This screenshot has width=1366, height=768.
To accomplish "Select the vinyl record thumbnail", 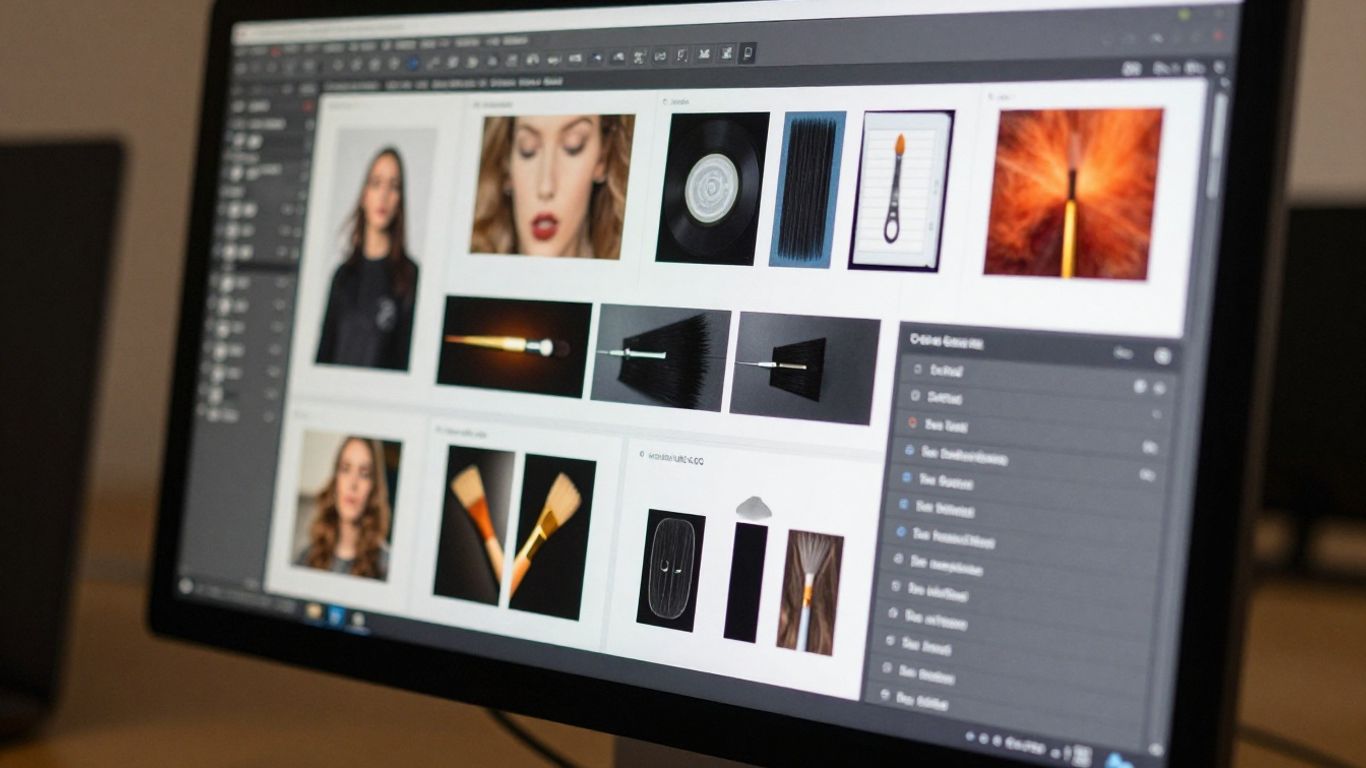I will 713,188.
